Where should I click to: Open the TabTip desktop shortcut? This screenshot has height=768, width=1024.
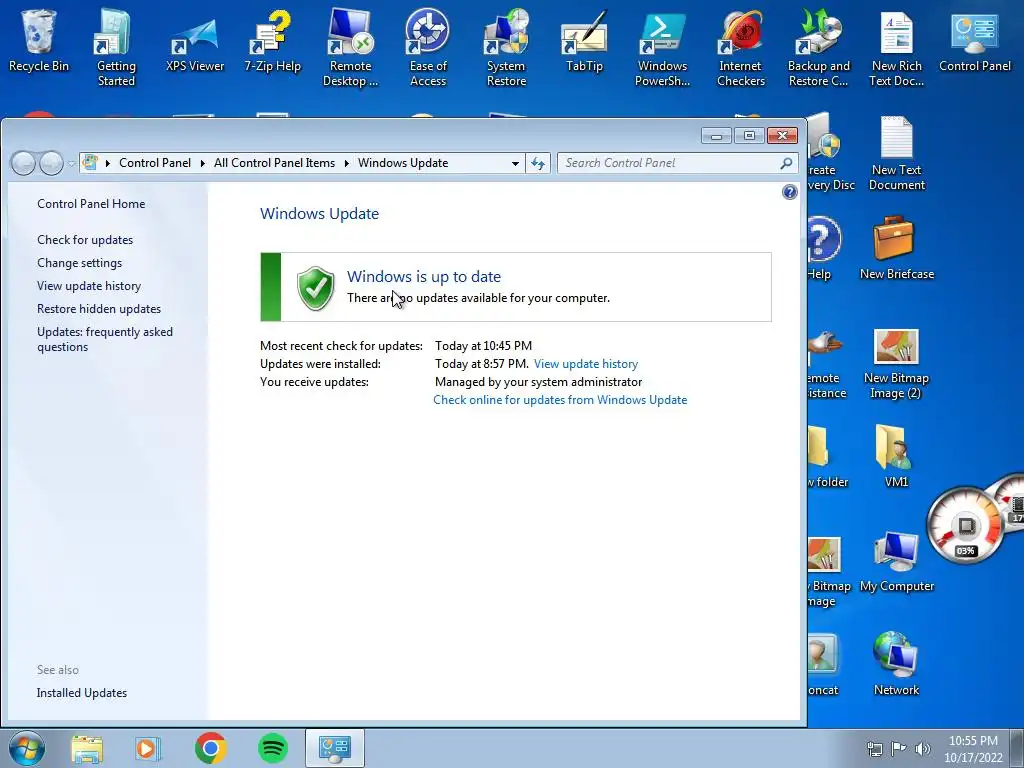pos(584,39)
